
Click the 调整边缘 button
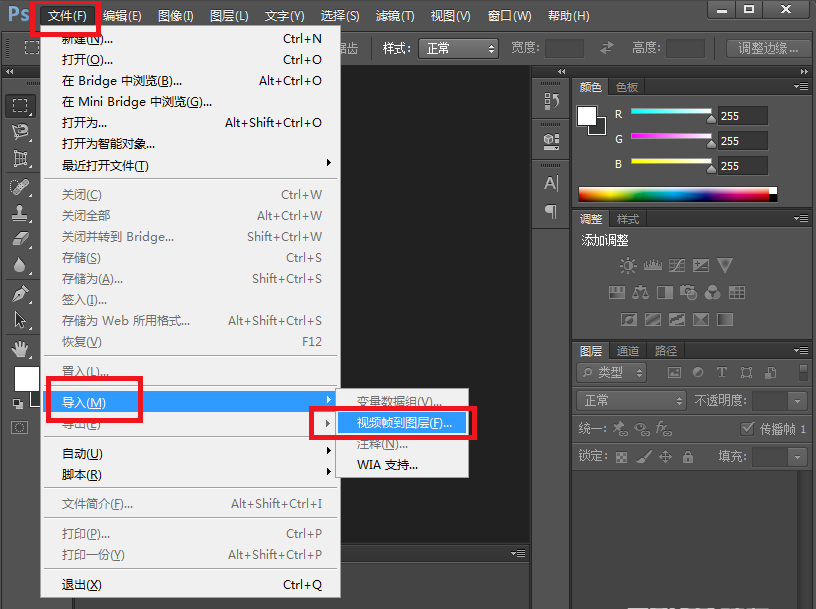[768, 47]
